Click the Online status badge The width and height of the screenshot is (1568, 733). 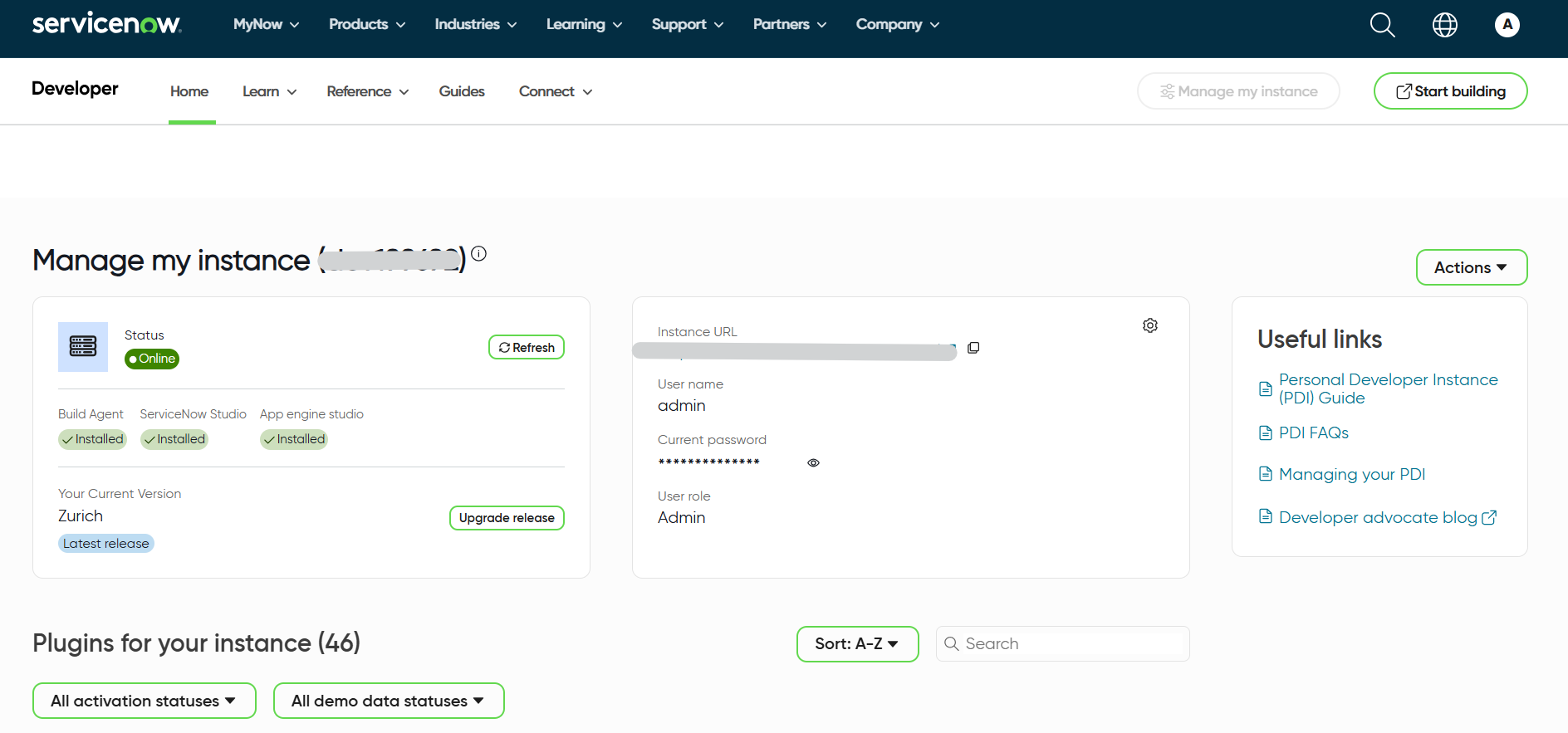152,359
